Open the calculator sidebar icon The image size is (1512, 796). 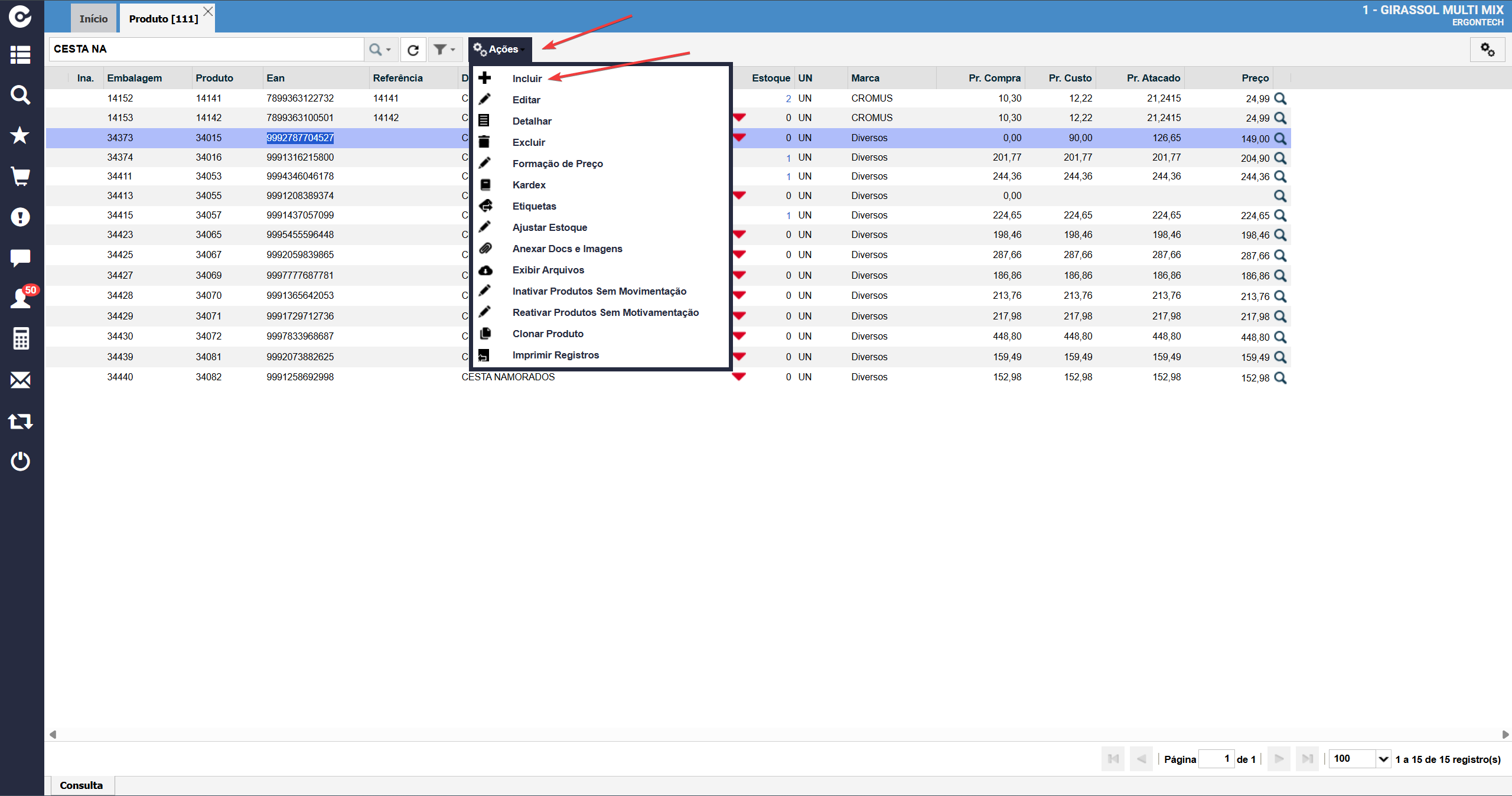[x=21, y=338]
